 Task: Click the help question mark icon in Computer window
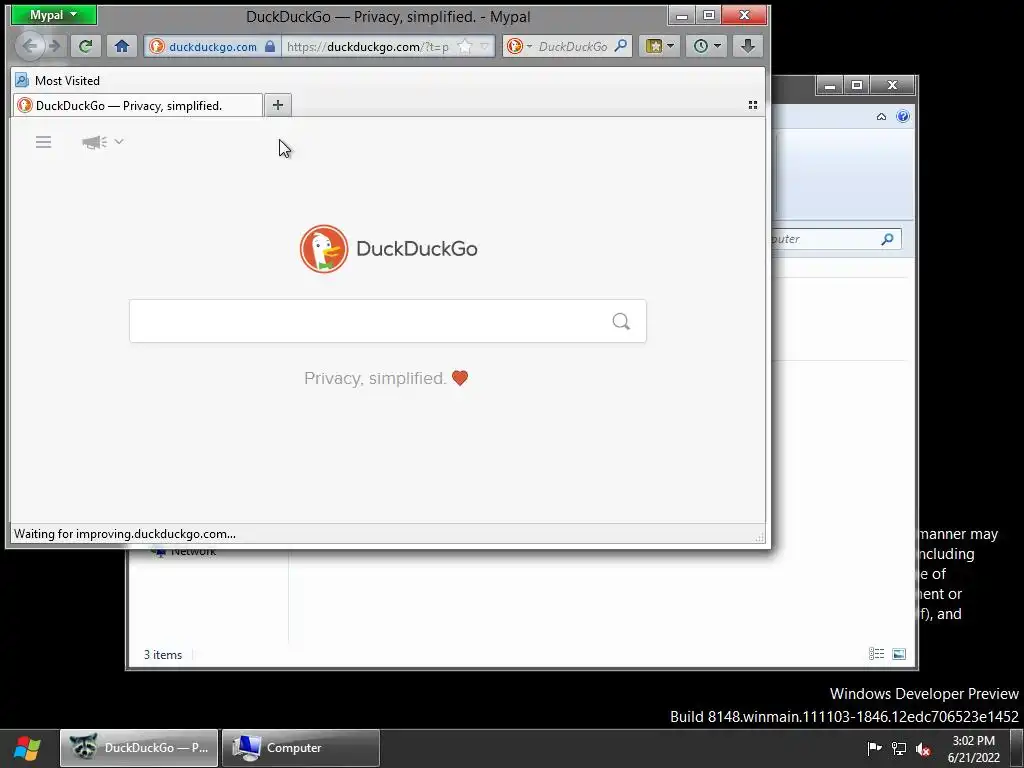(903, 116)
